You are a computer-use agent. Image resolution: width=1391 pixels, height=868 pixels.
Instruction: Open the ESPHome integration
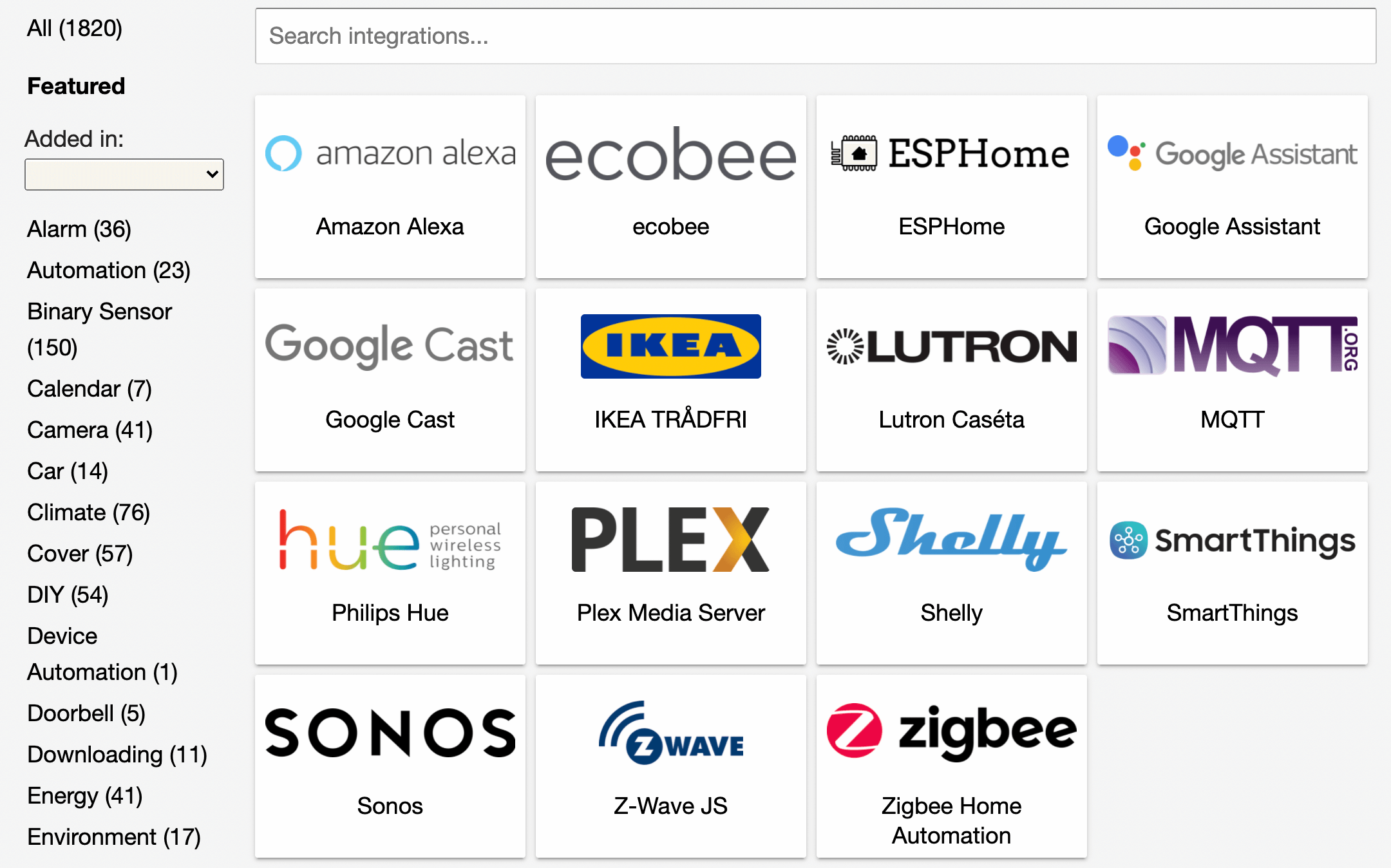pyautogui.click(x=951, y=185)
